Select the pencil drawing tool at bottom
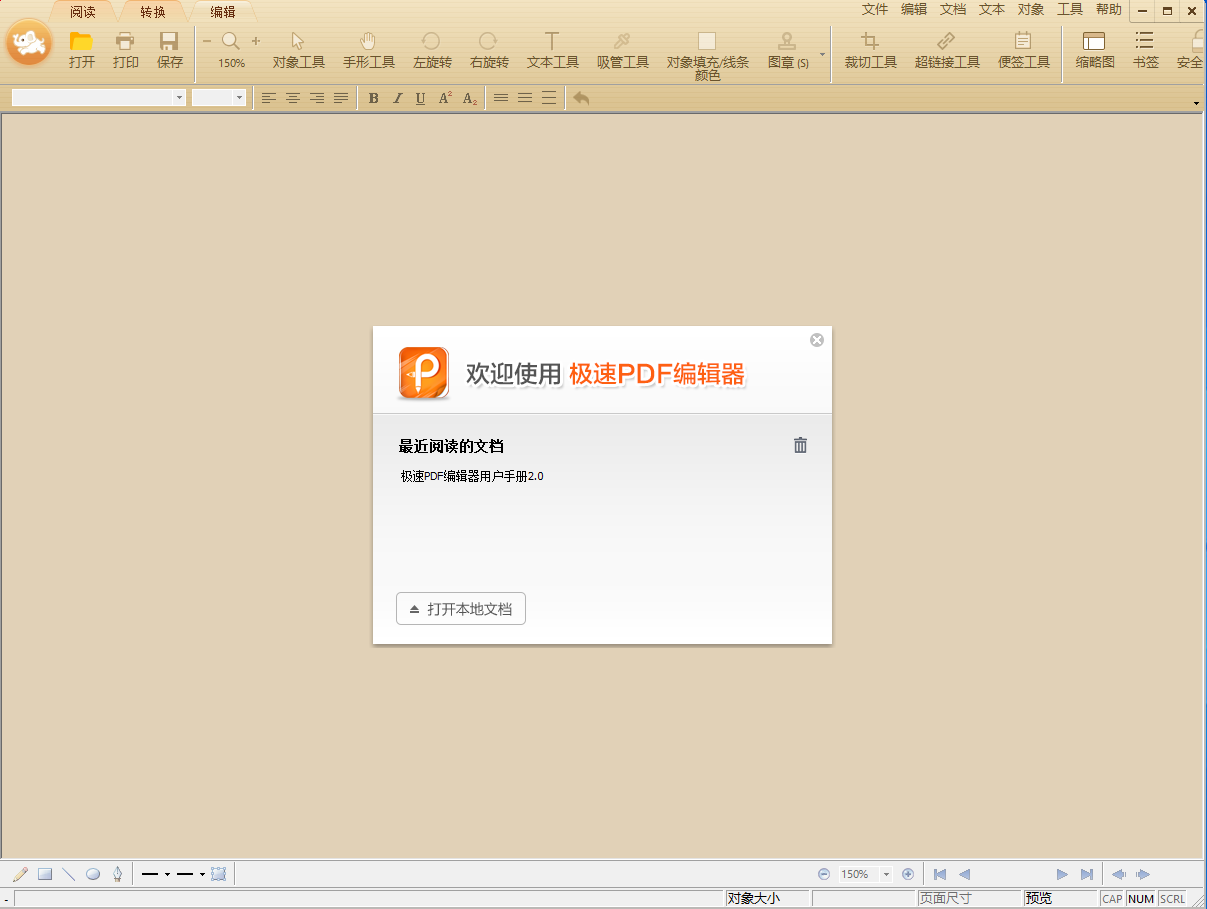The image size is (1207, 909). tap(20, 874)
